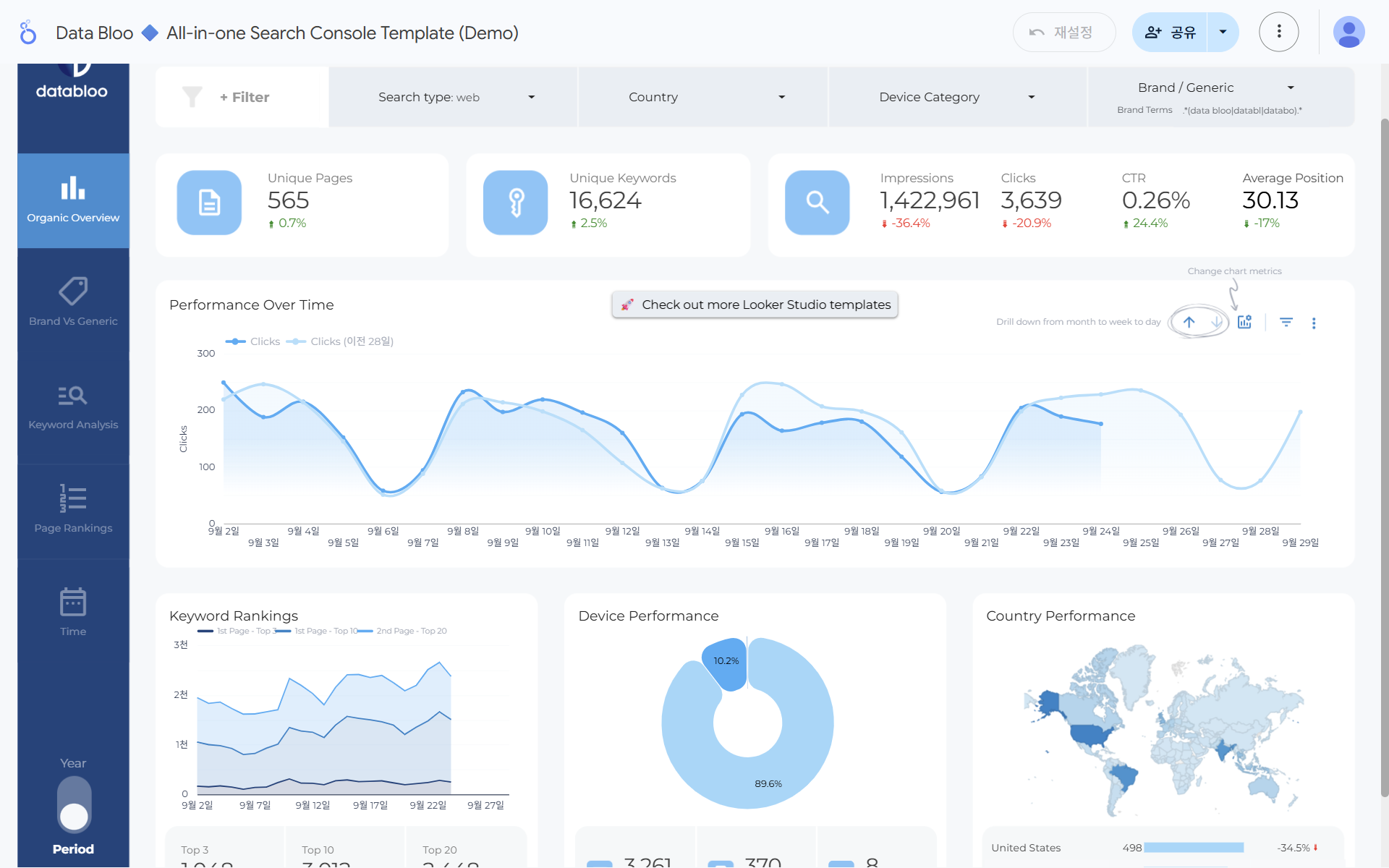Open the change chart metrics icon
Viewport: 1389px width, 868px height.
pyautogui.click(x=1244, y=323)
